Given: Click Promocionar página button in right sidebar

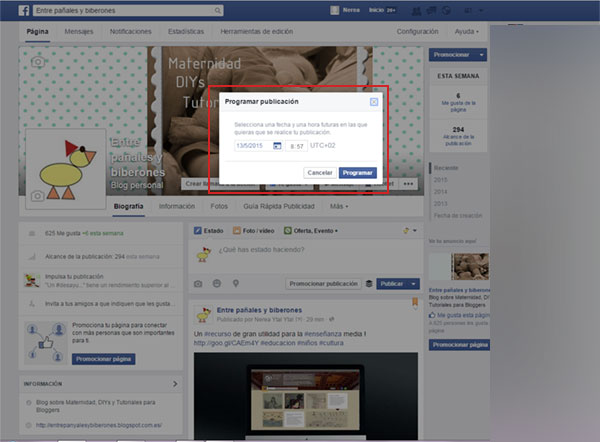Looking at the screenshot, I should (x=460, y=345).
